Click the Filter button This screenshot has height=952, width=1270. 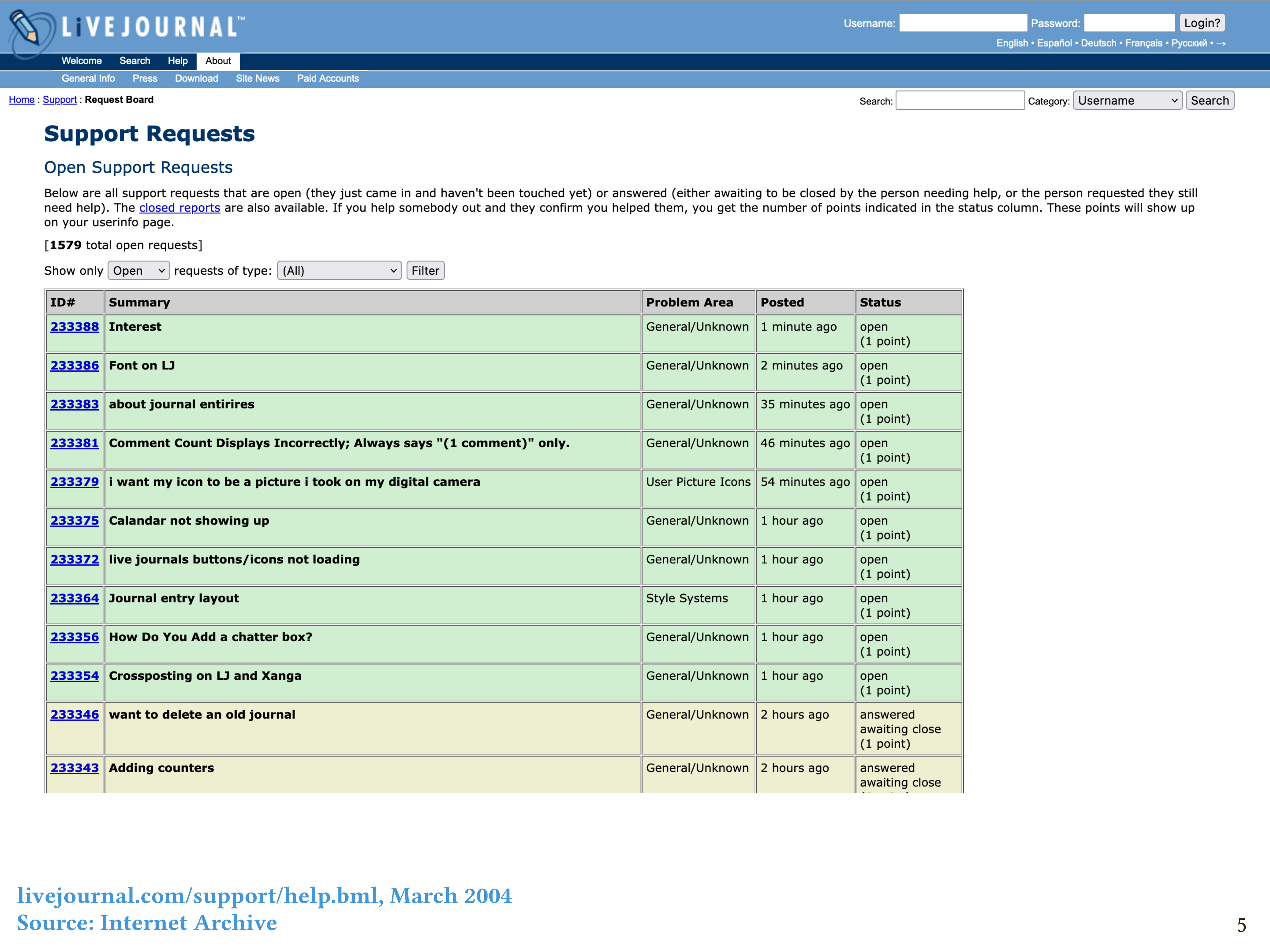pos(425,271)
